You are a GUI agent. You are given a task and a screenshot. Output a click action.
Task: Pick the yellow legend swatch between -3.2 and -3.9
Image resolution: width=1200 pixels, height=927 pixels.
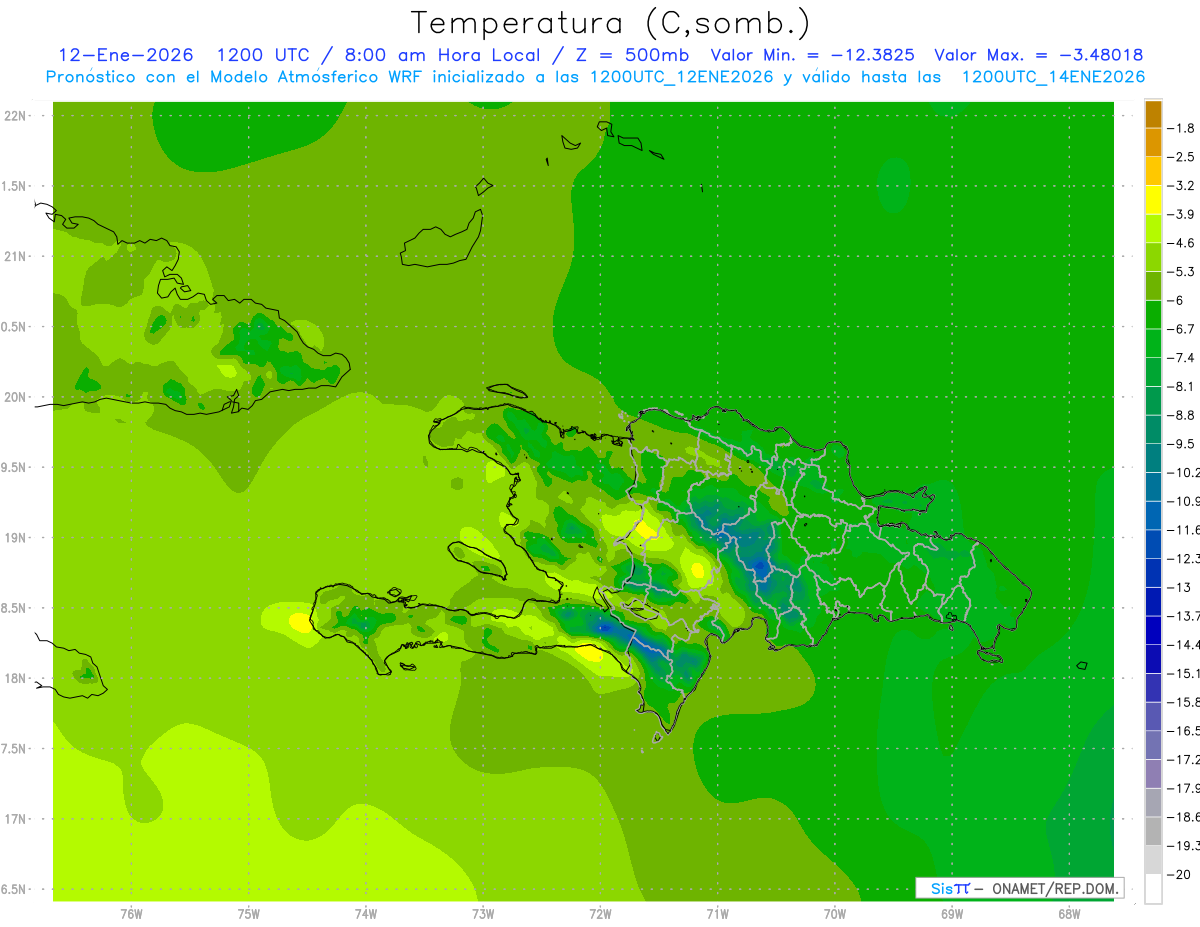(1153, 200)
